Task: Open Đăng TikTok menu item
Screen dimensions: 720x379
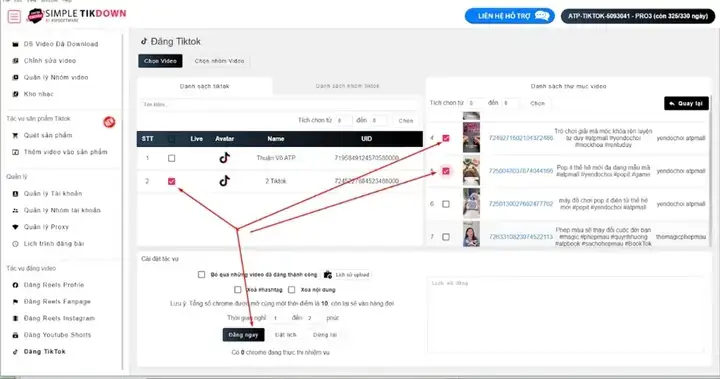Action: tap(45, 351)
